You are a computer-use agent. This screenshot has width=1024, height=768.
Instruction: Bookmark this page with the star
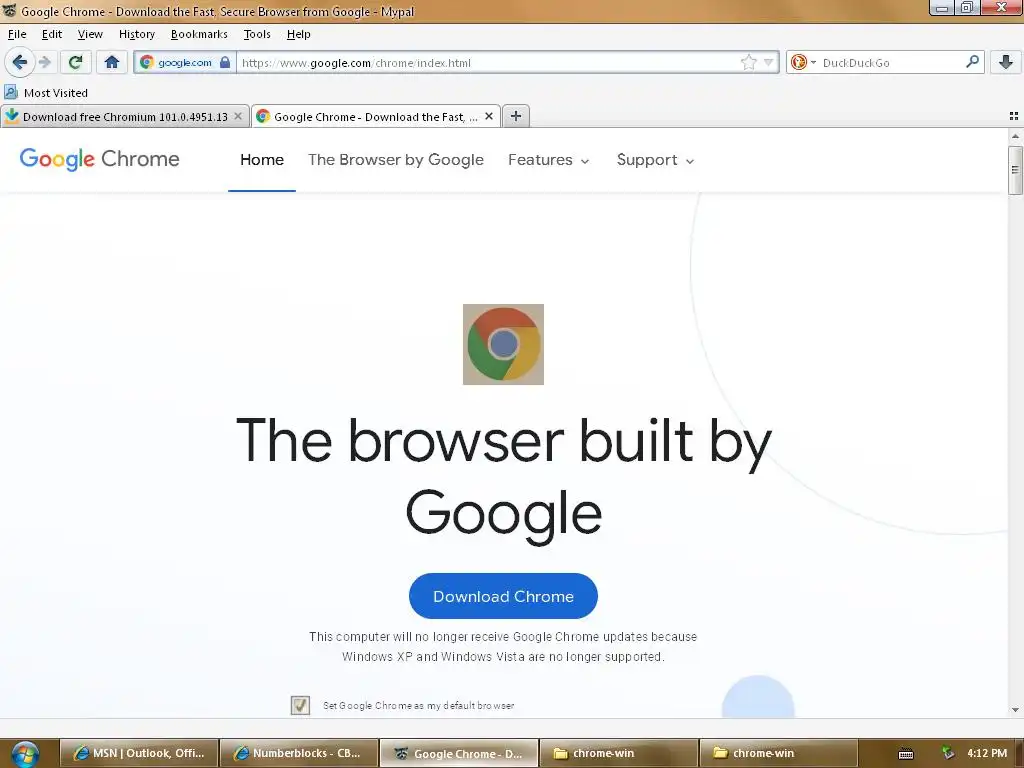pyautogui.click(x=748, y=63)
